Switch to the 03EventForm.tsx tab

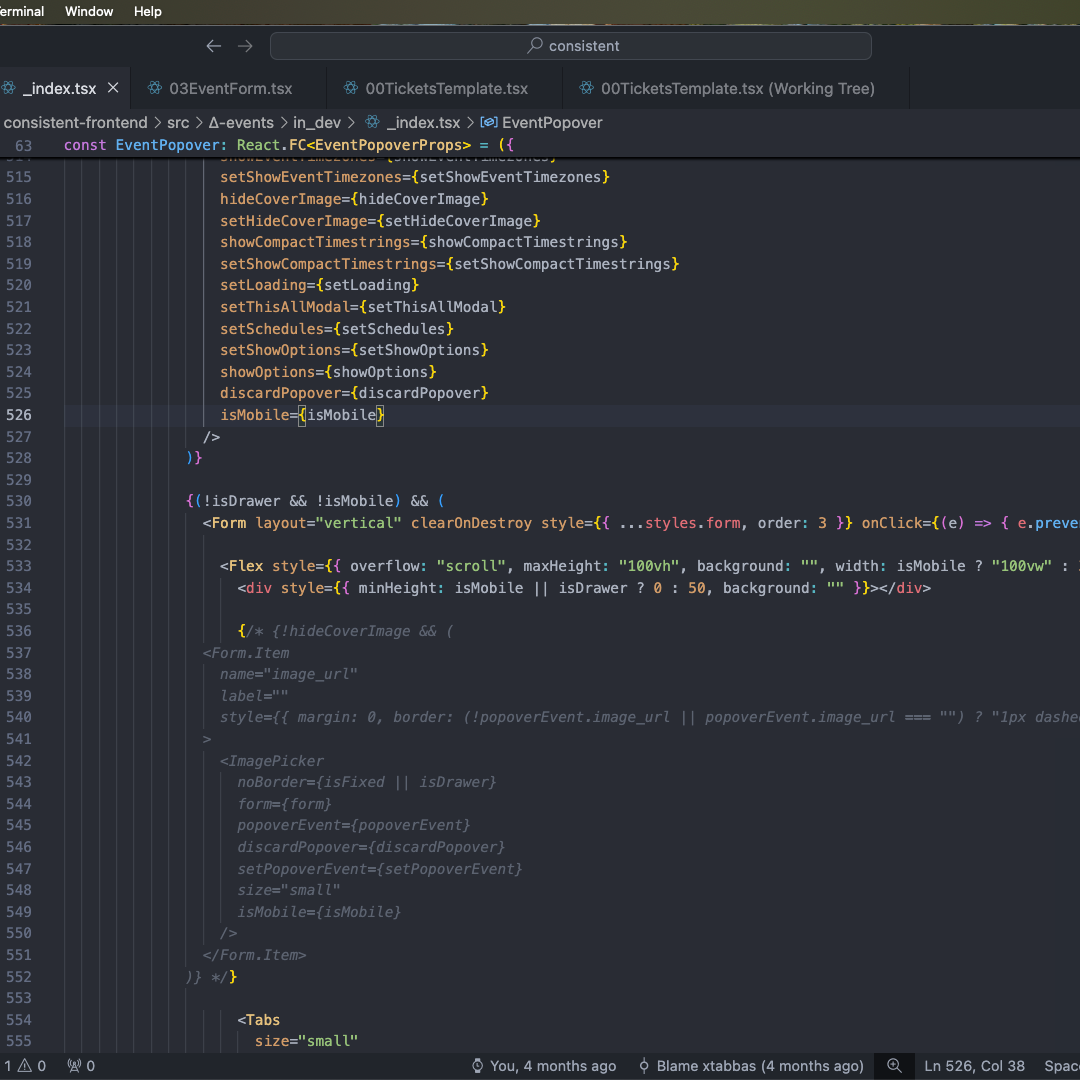coord(230,88)
